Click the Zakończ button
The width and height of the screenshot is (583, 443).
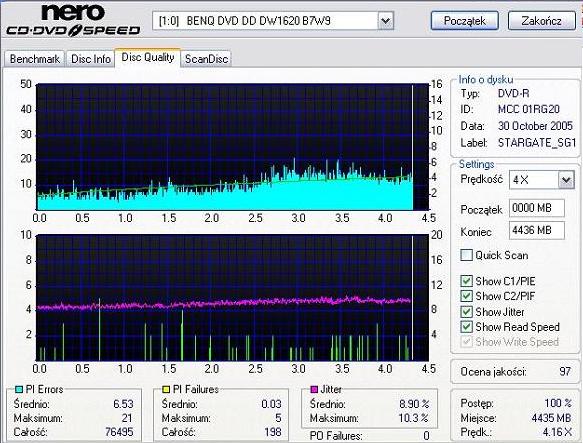tap(541, 21)
